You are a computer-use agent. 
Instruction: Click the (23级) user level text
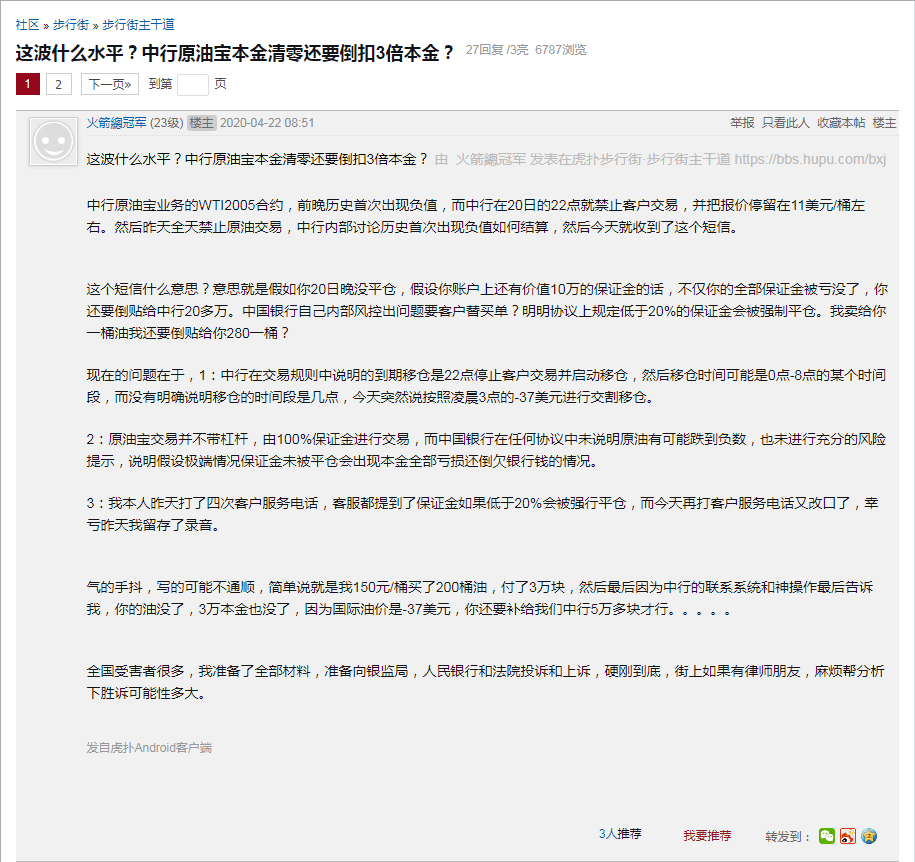[166, 123]
